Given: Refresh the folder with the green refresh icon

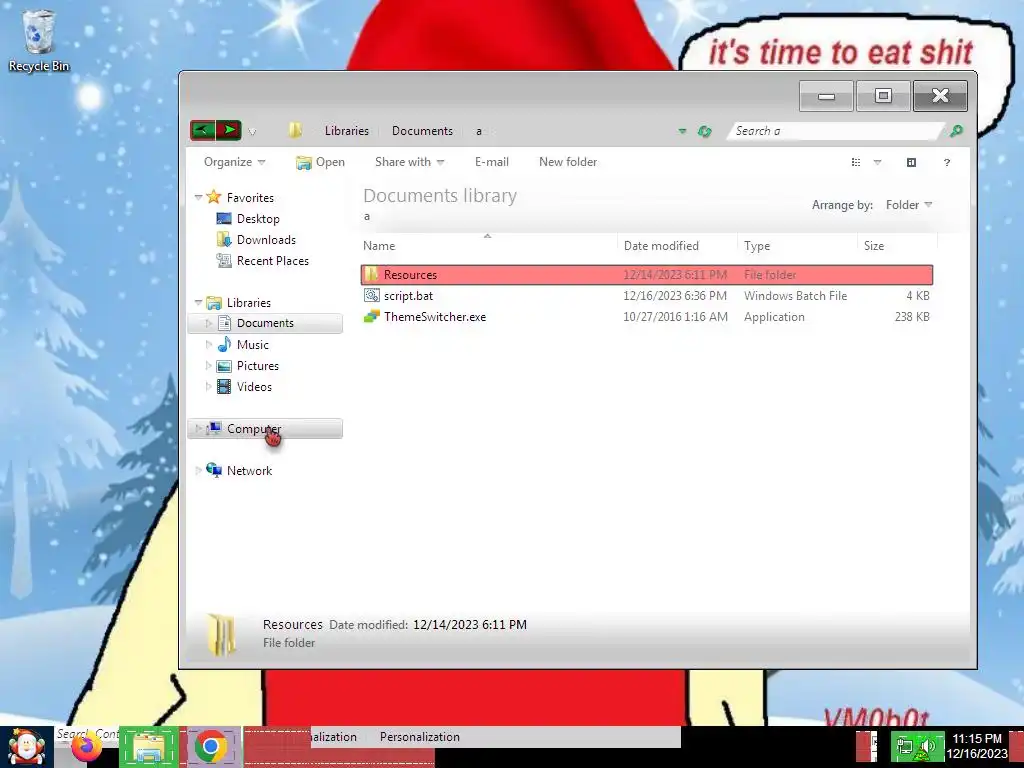Looking at the screenshot, I should click(704, 131).
